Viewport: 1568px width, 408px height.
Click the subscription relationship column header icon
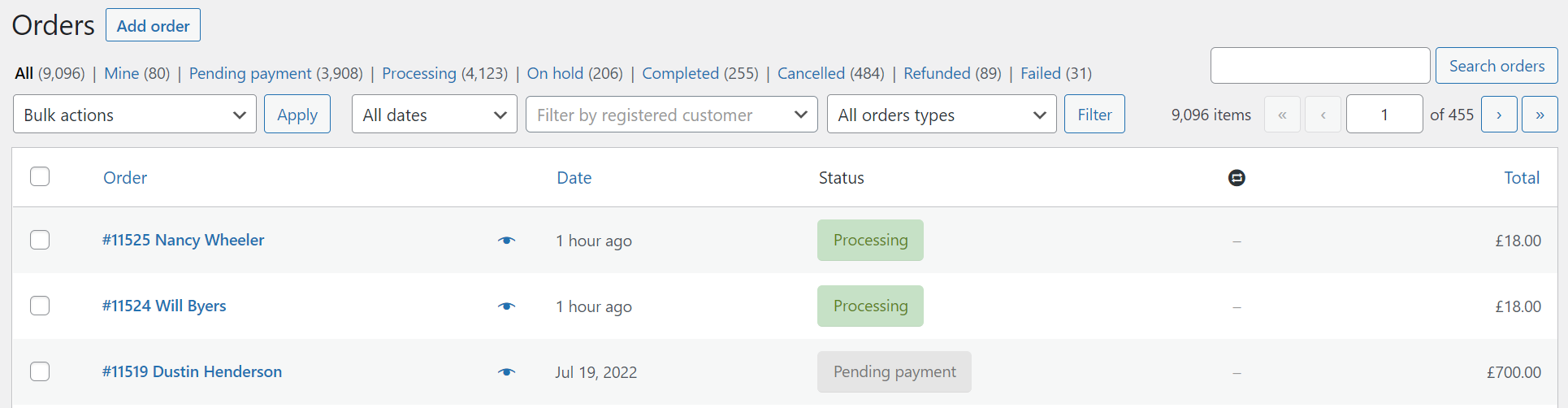point(1237,178)
